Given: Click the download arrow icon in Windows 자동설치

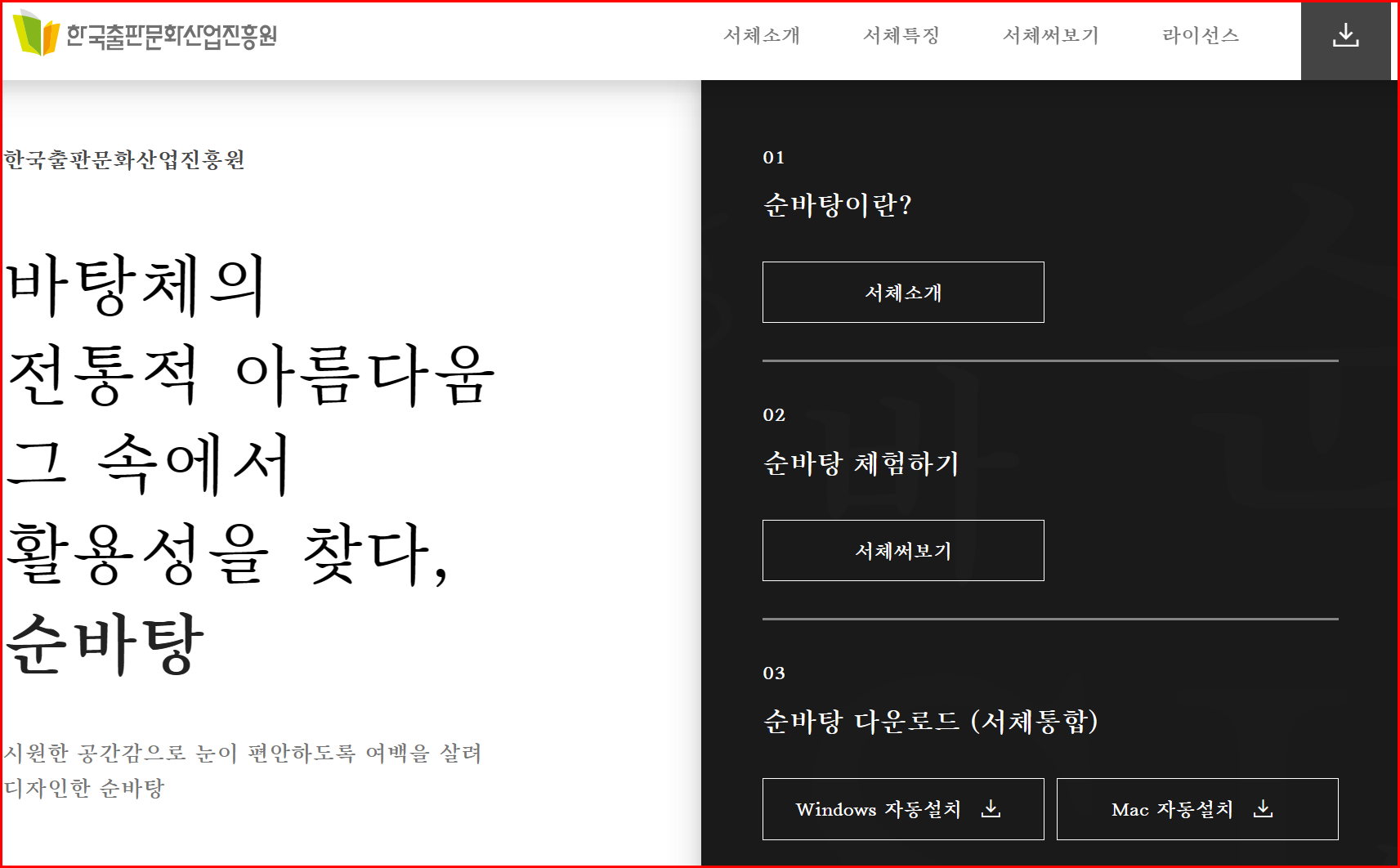Looking at the screenshot, I should coord(991,808).
